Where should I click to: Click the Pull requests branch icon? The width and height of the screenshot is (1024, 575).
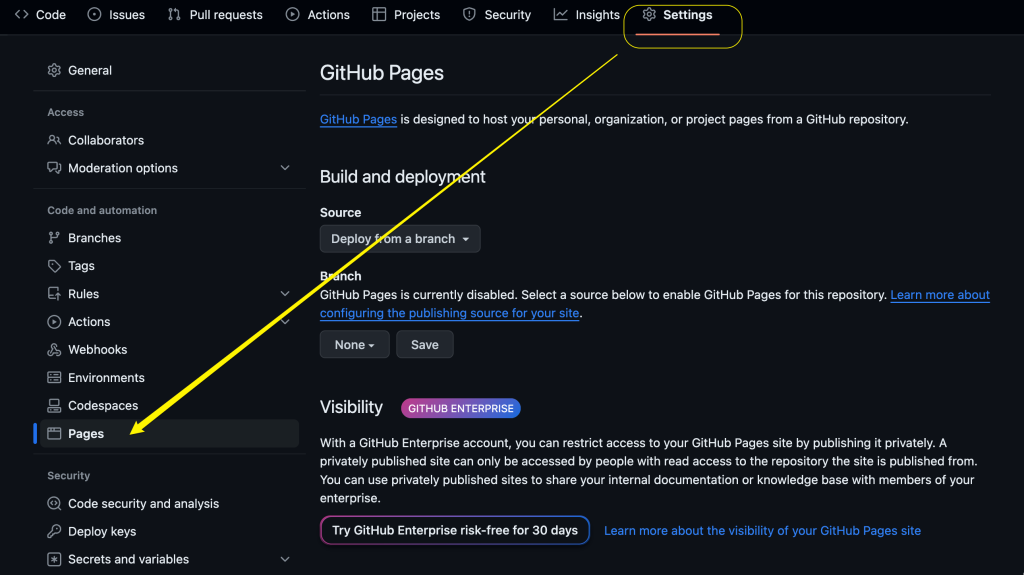[174, 14]
